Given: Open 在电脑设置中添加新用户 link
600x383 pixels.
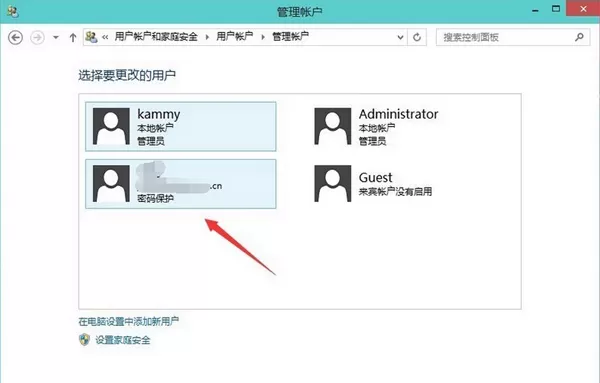Looking at the screenshot, I should click(129, 321).
